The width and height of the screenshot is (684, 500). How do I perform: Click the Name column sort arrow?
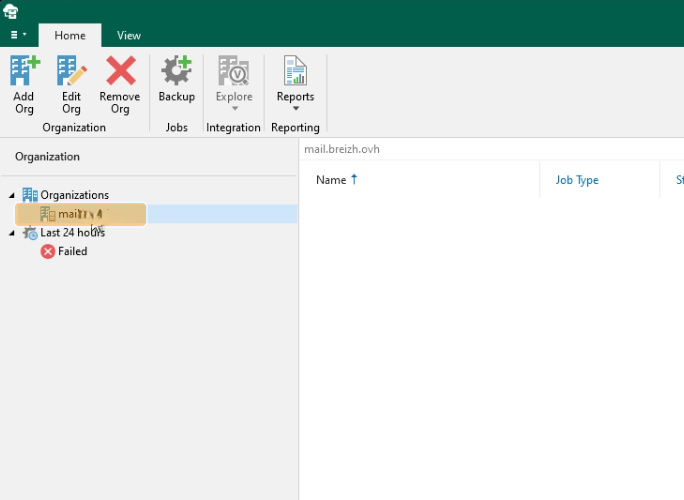[354, 179]
